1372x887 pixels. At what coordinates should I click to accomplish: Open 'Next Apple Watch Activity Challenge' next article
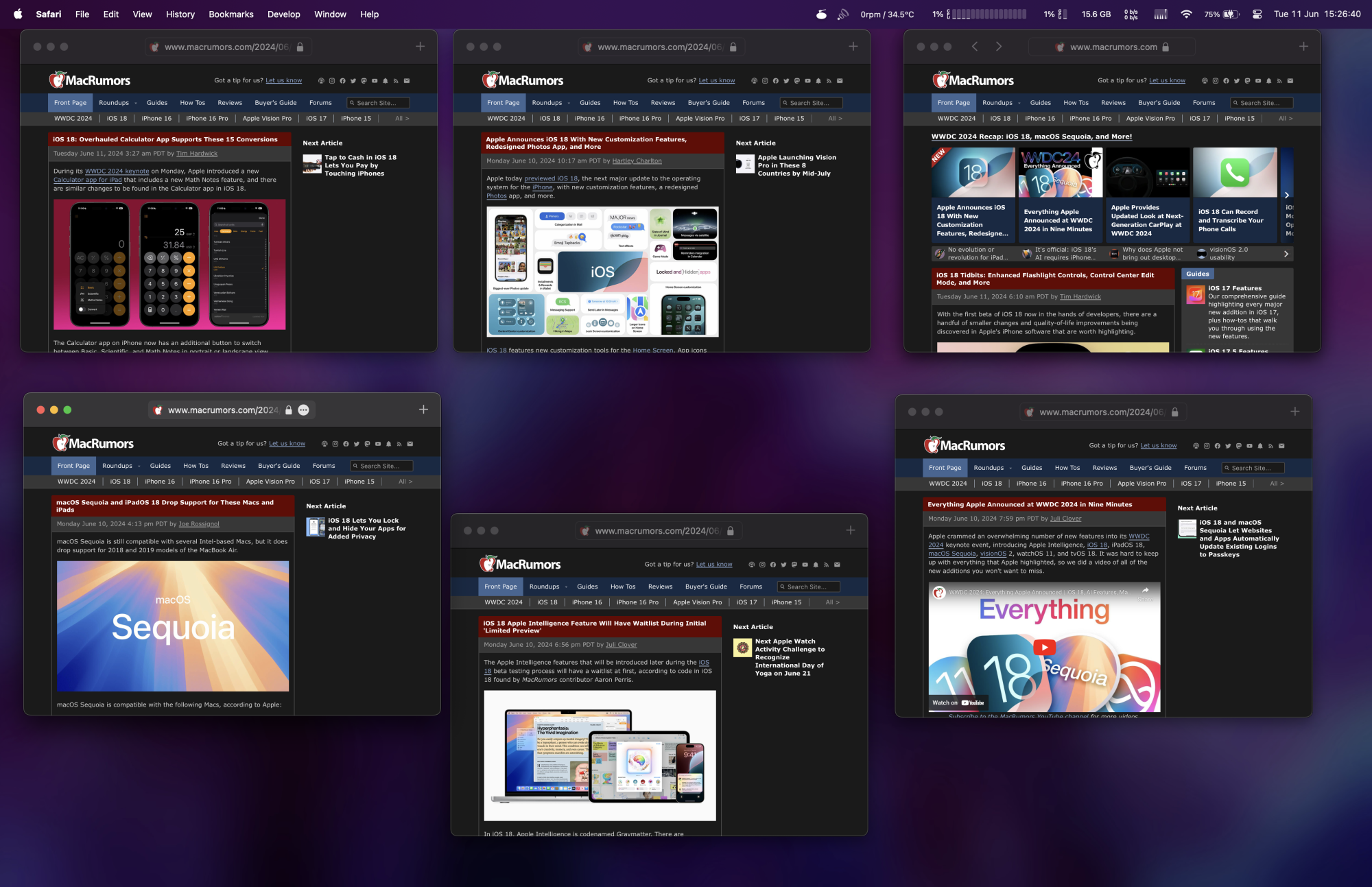pos(790,657)
